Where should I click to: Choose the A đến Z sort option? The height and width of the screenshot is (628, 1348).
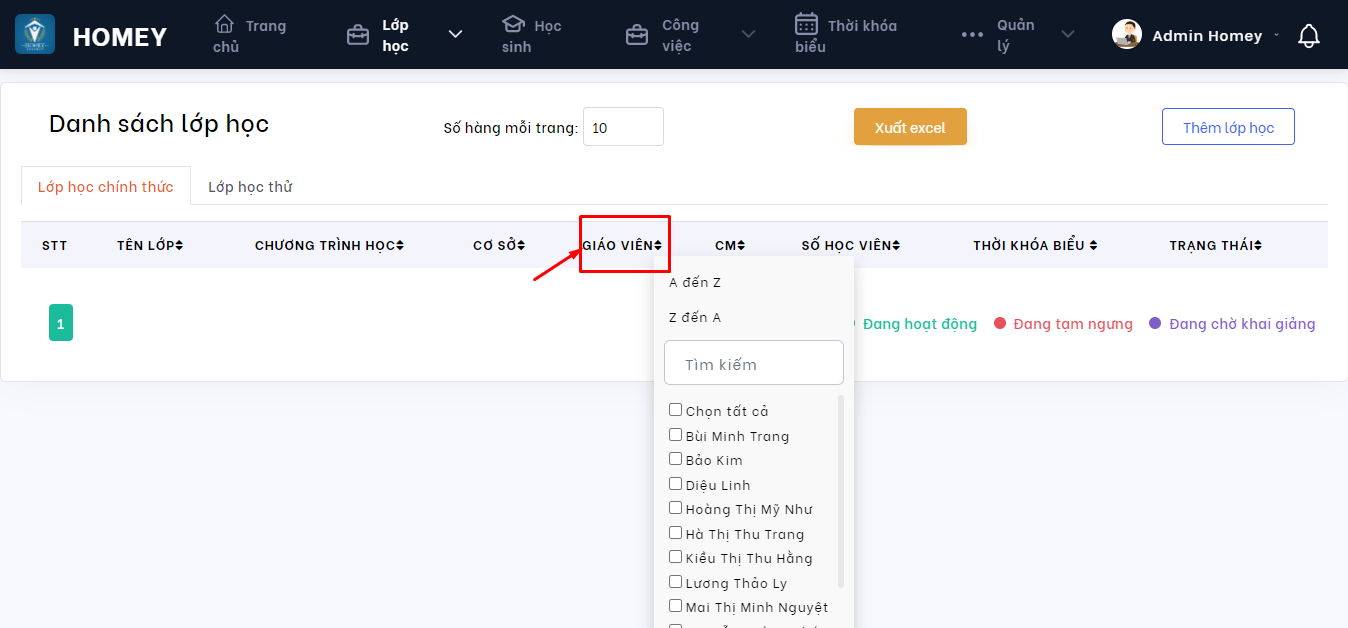(695, 283)
